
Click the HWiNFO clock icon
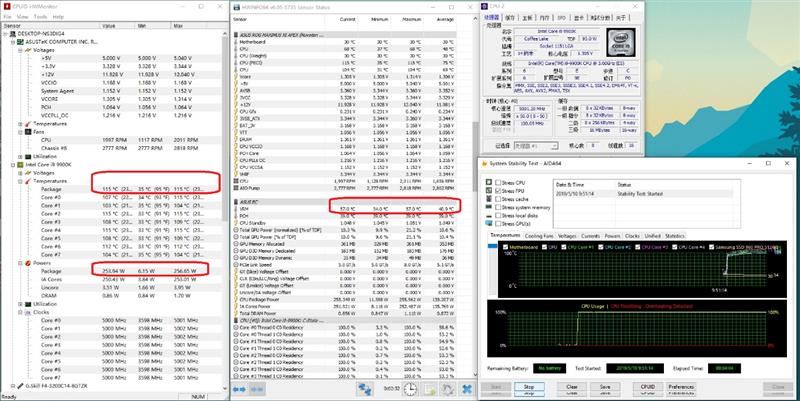click(x=410, y=389)
